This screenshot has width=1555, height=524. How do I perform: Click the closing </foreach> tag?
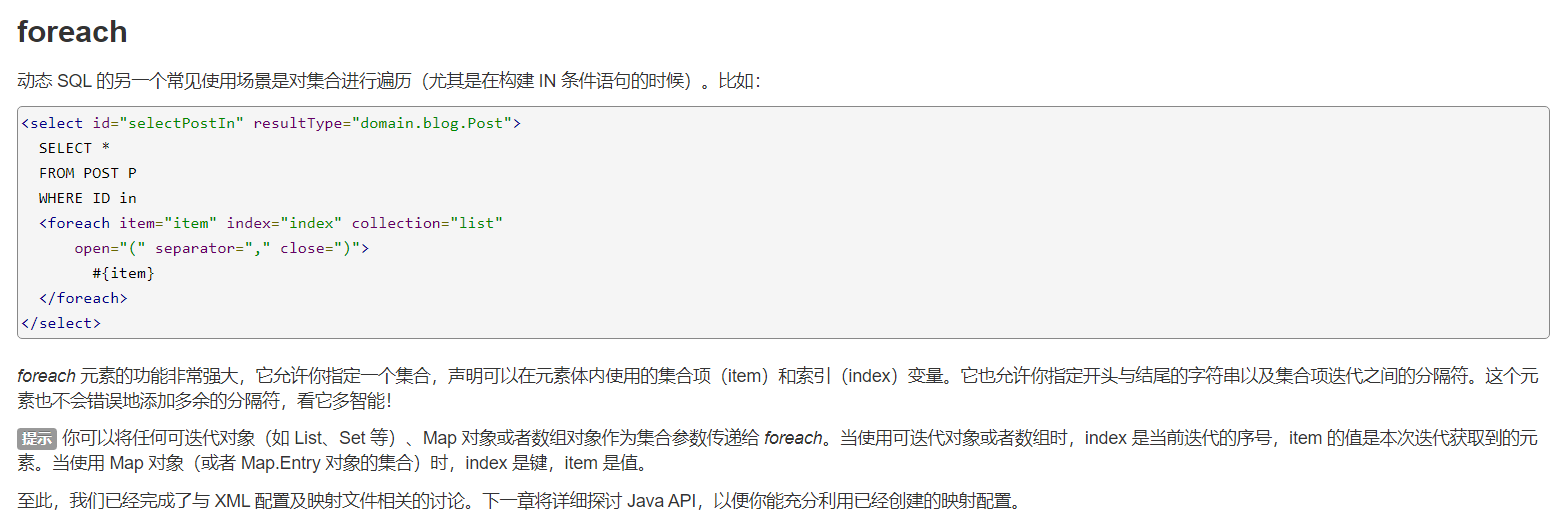(x=83, y=298)
